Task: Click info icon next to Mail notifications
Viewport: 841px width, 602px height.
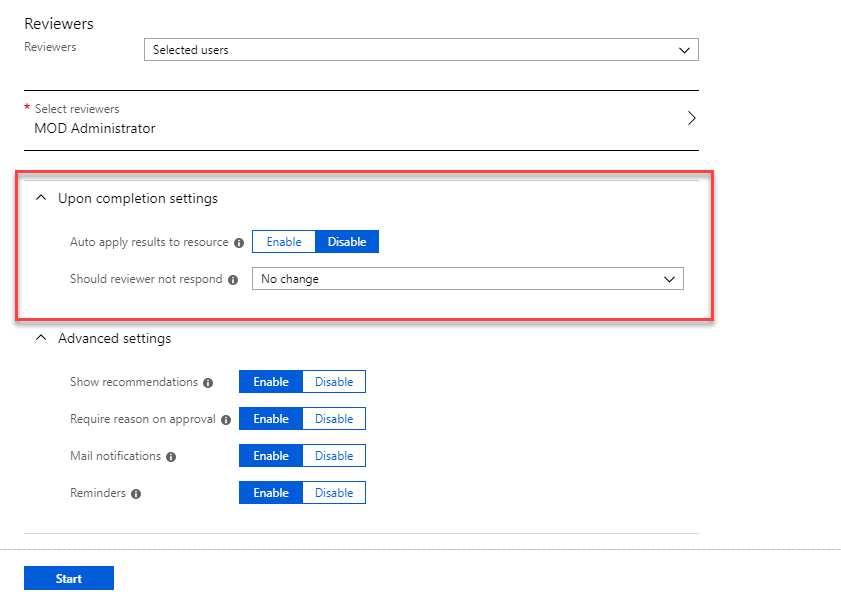Action: point(171,457)
